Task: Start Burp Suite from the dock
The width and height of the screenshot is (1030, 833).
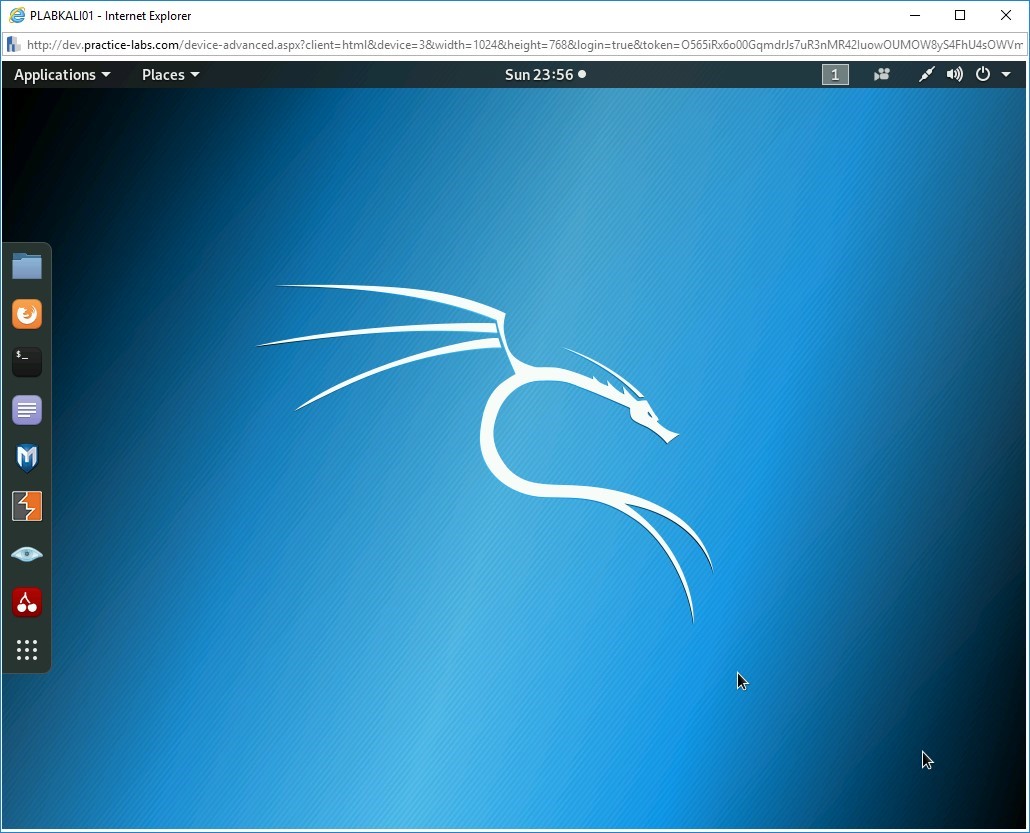Action: point(27,506)
